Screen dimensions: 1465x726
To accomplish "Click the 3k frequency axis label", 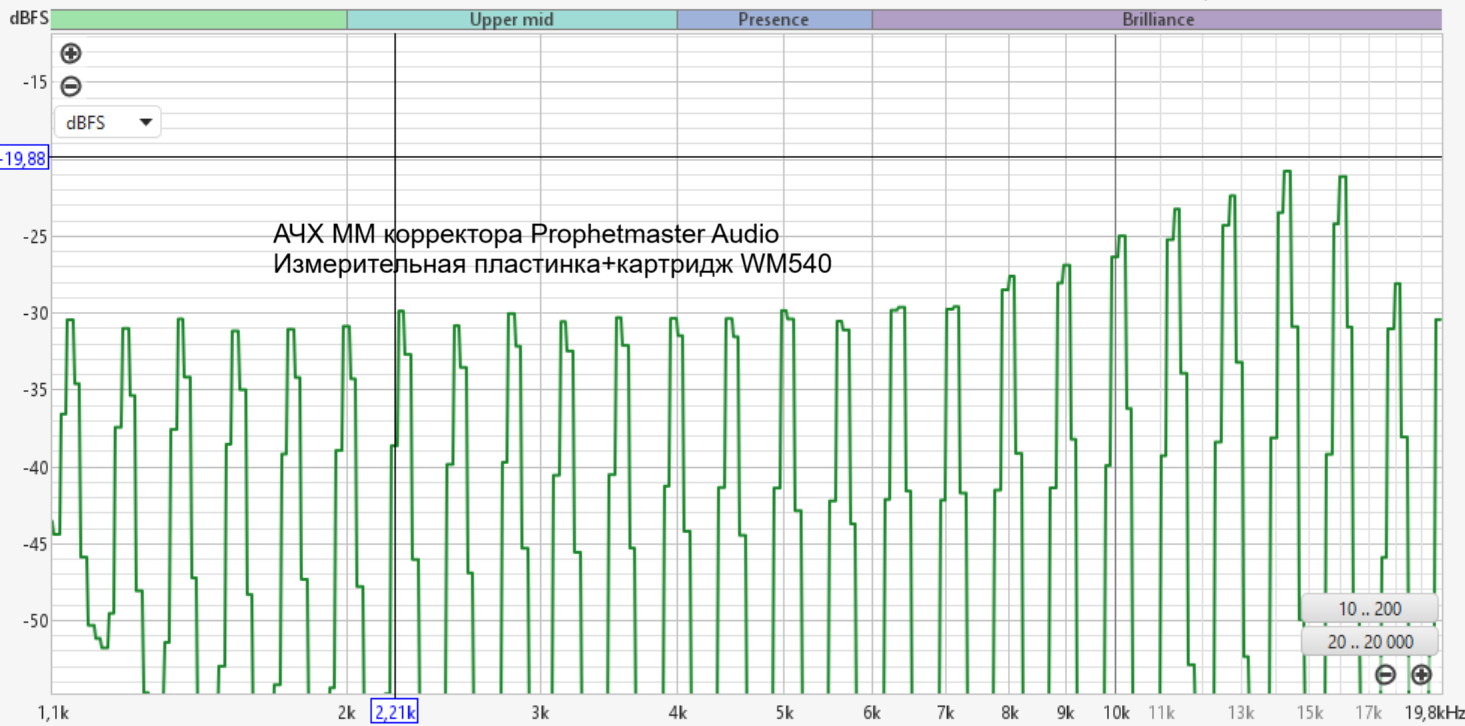I will (x=540, y=712).
